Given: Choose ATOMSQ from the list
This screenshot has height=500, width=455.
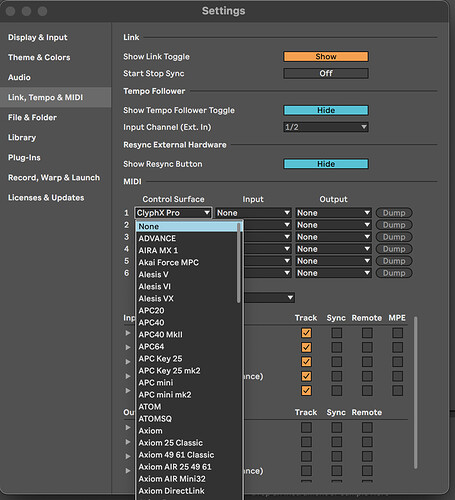Looking at the screenshot, I should (187, 419).
